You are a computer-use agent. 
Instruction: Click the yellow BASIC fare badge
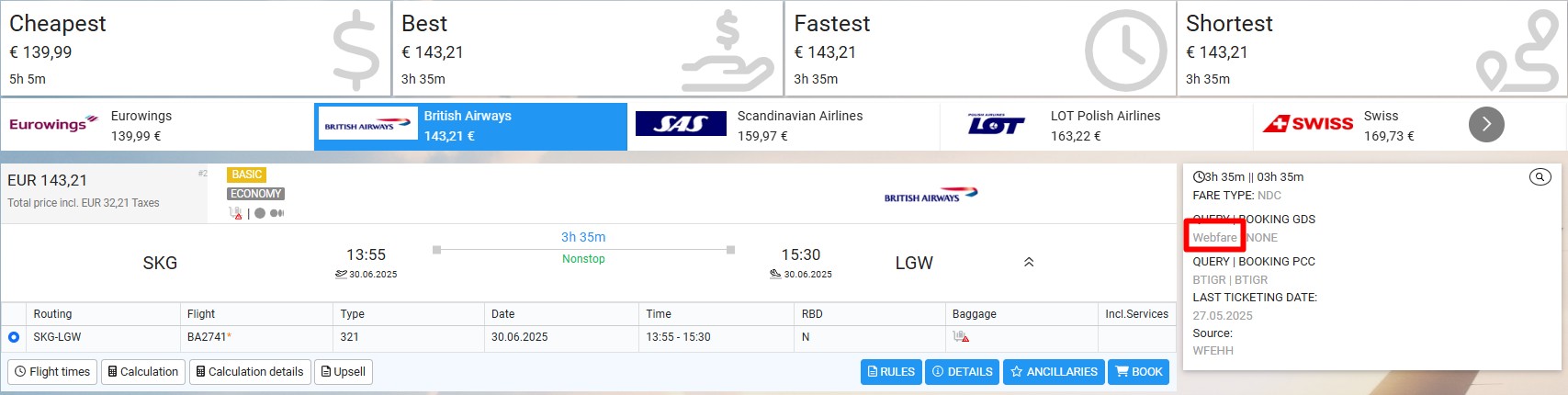point(247,175)
